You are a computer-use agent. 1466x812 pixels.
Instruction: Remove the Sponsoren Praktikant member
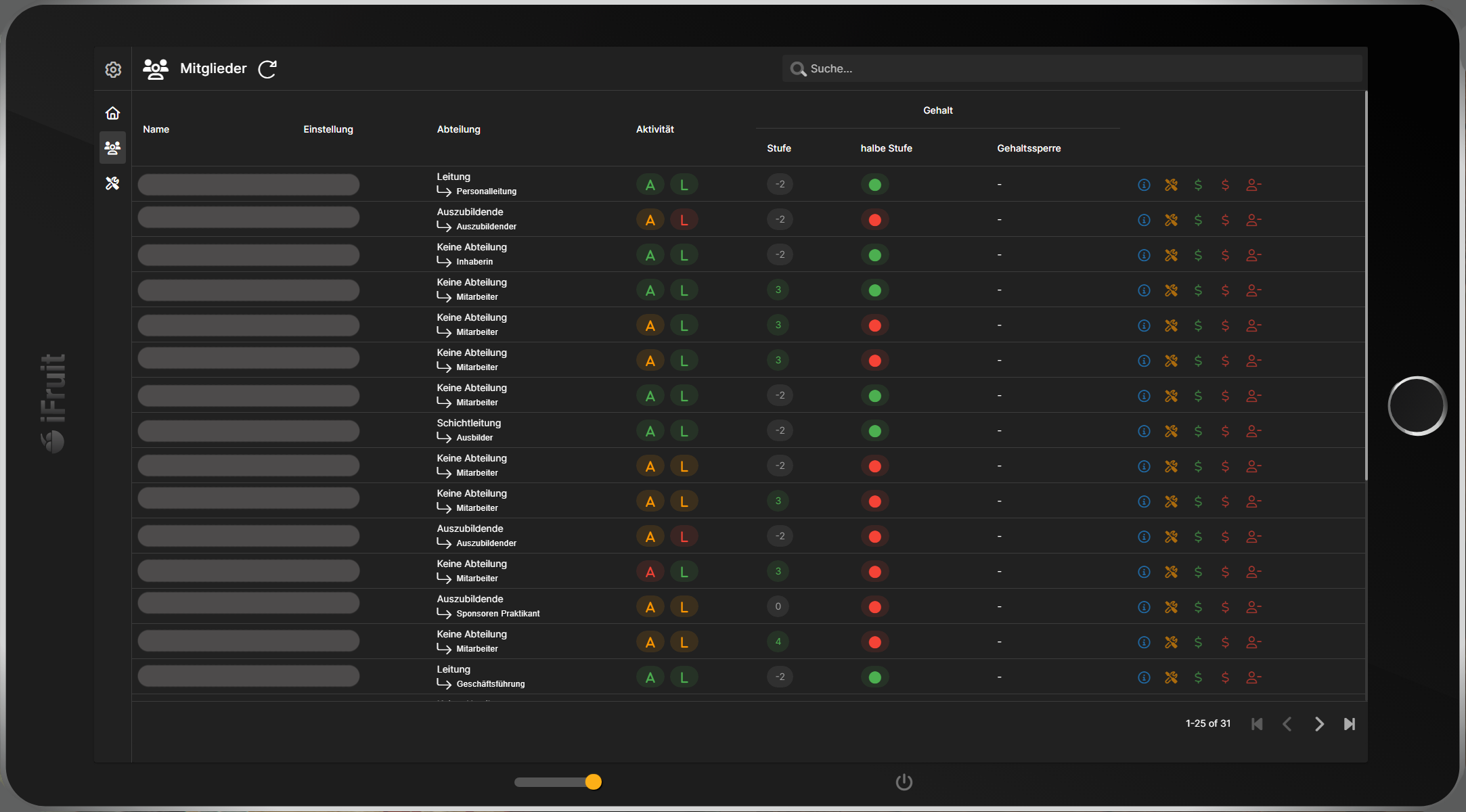[x=1253, y=607]
